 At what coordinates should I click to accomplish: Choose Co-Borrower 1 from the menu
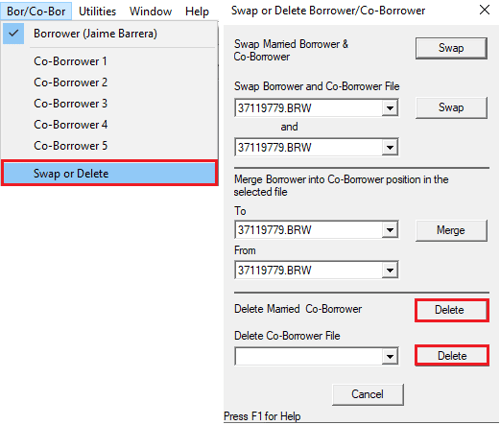tap(109, 61)
